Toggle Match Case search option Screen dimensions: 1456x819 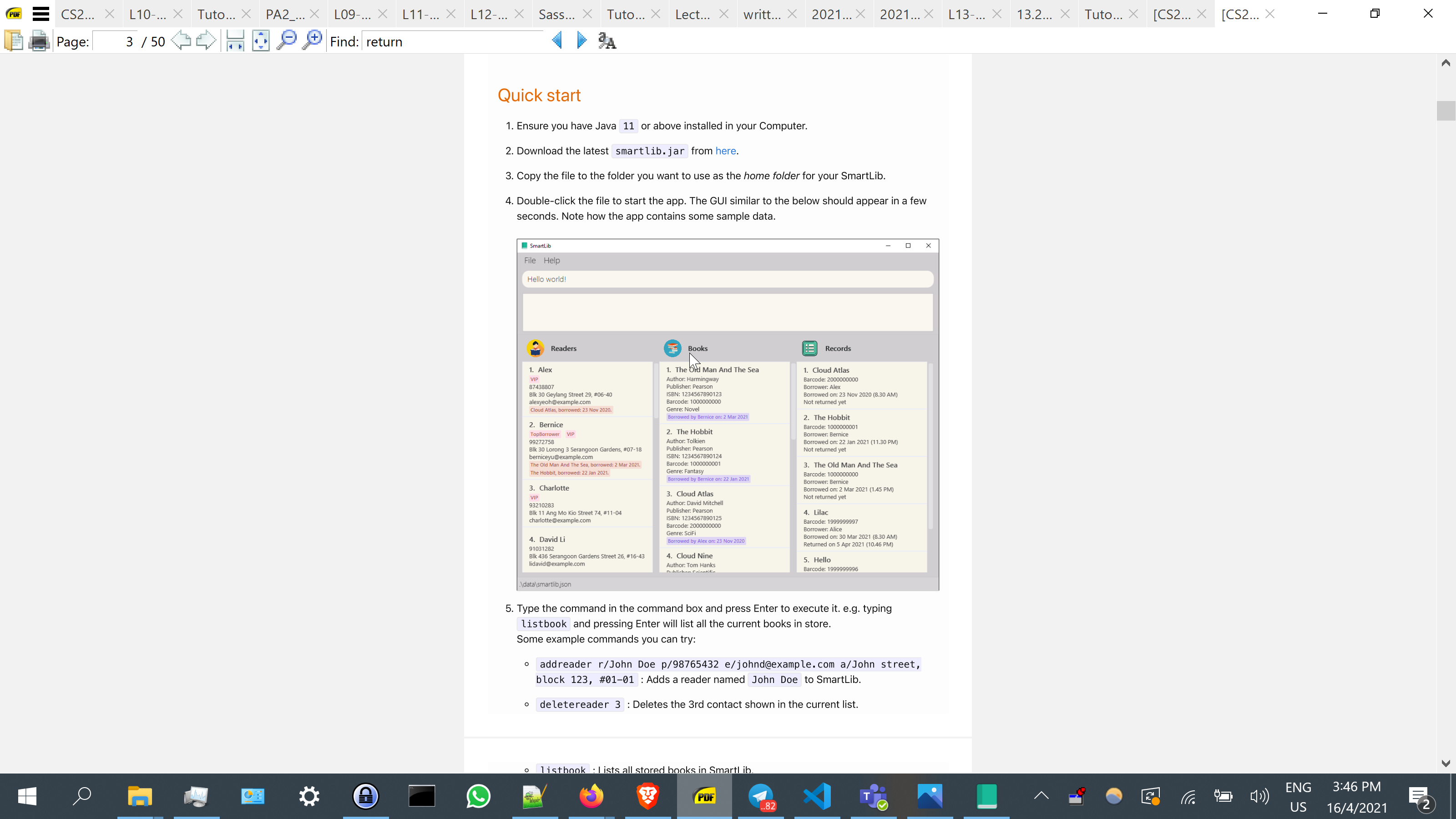coord(607,41)
